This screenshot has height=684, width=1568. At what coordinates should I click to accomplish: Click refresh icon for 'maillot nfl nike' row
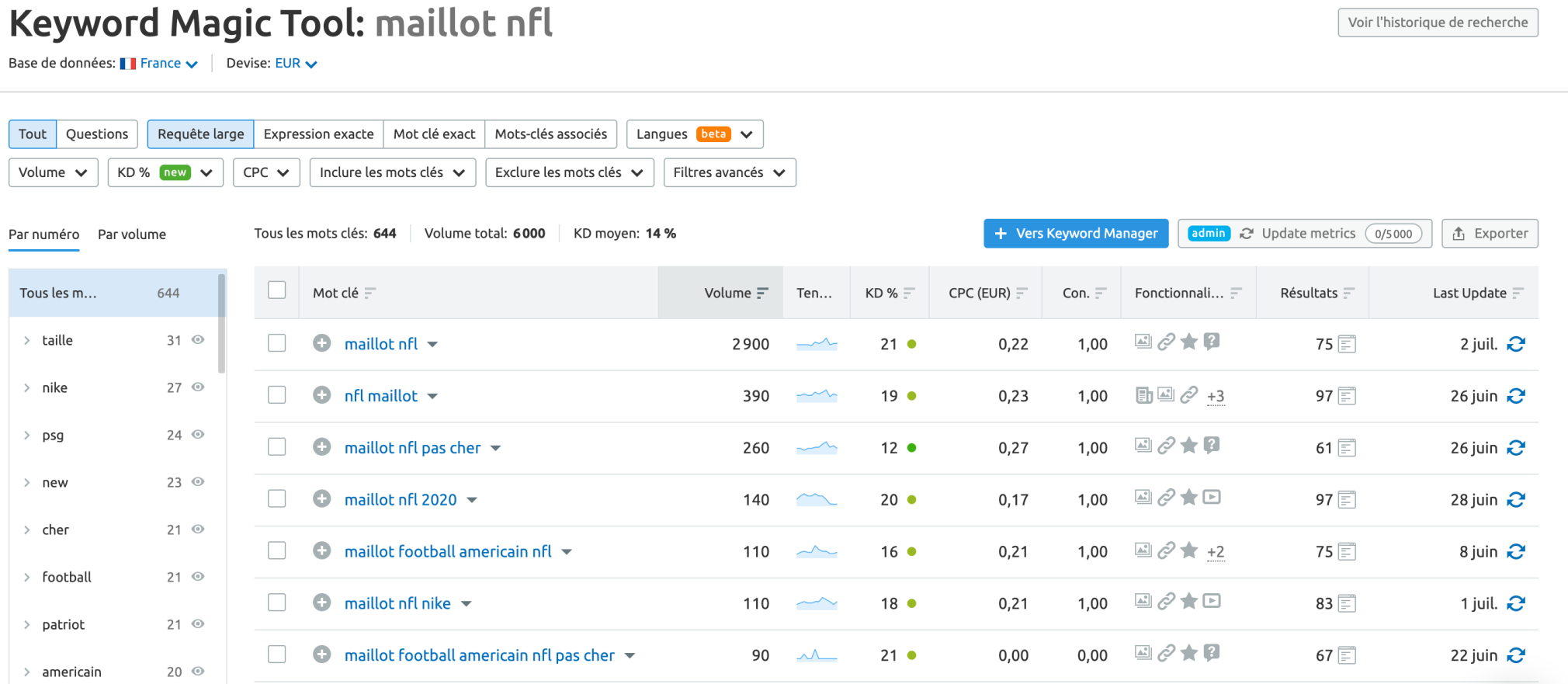1515,603
